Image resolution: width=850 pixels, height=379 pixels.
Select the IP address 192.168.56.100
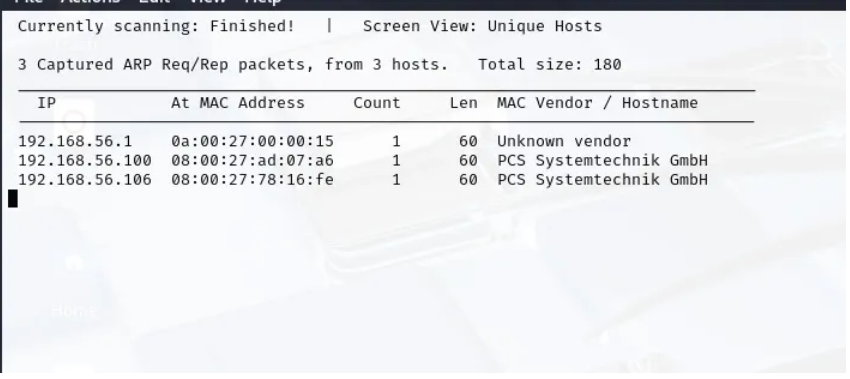tap(85, 160)
